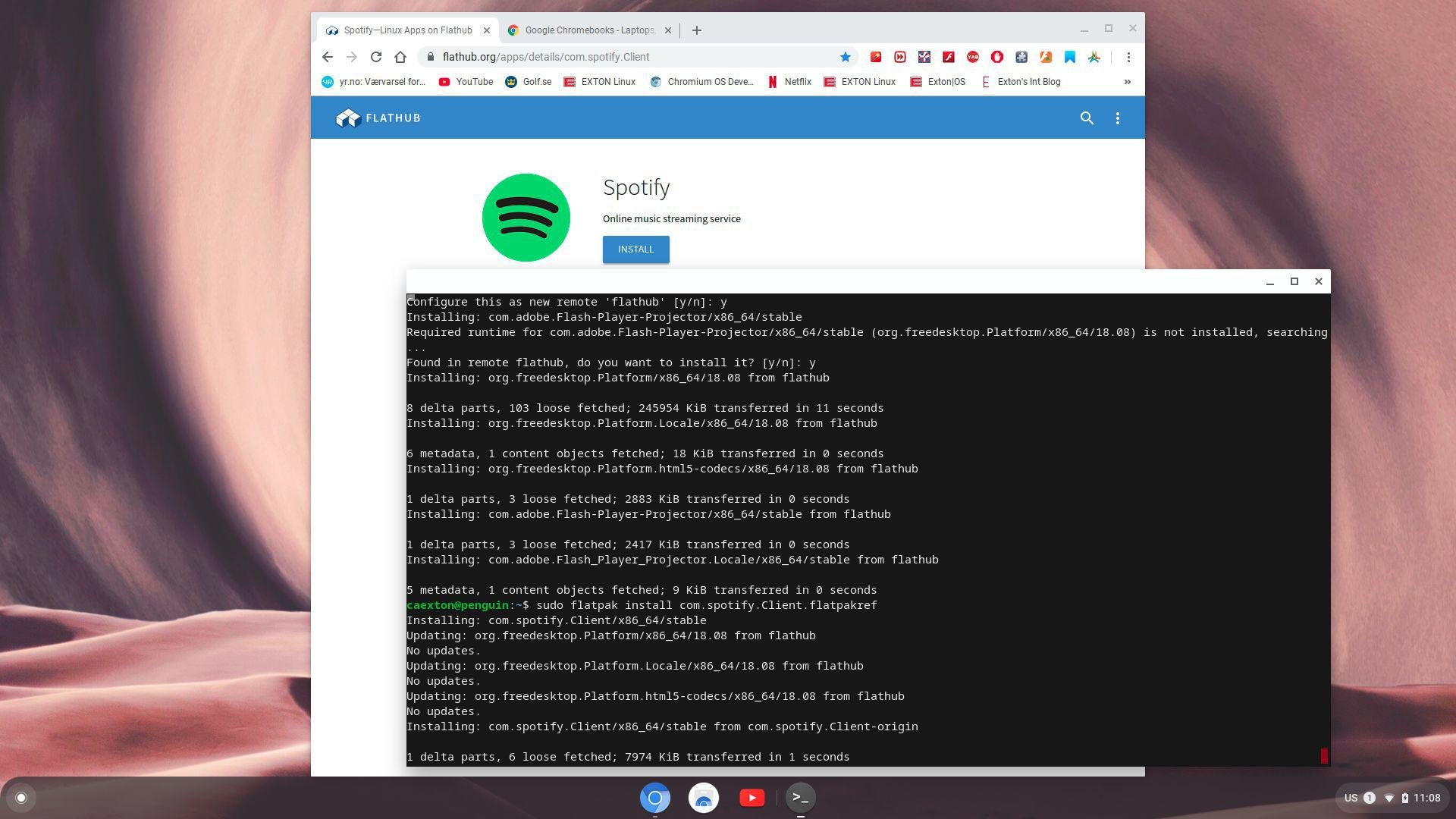Click the flathub.org address bar

pos(637,57)
